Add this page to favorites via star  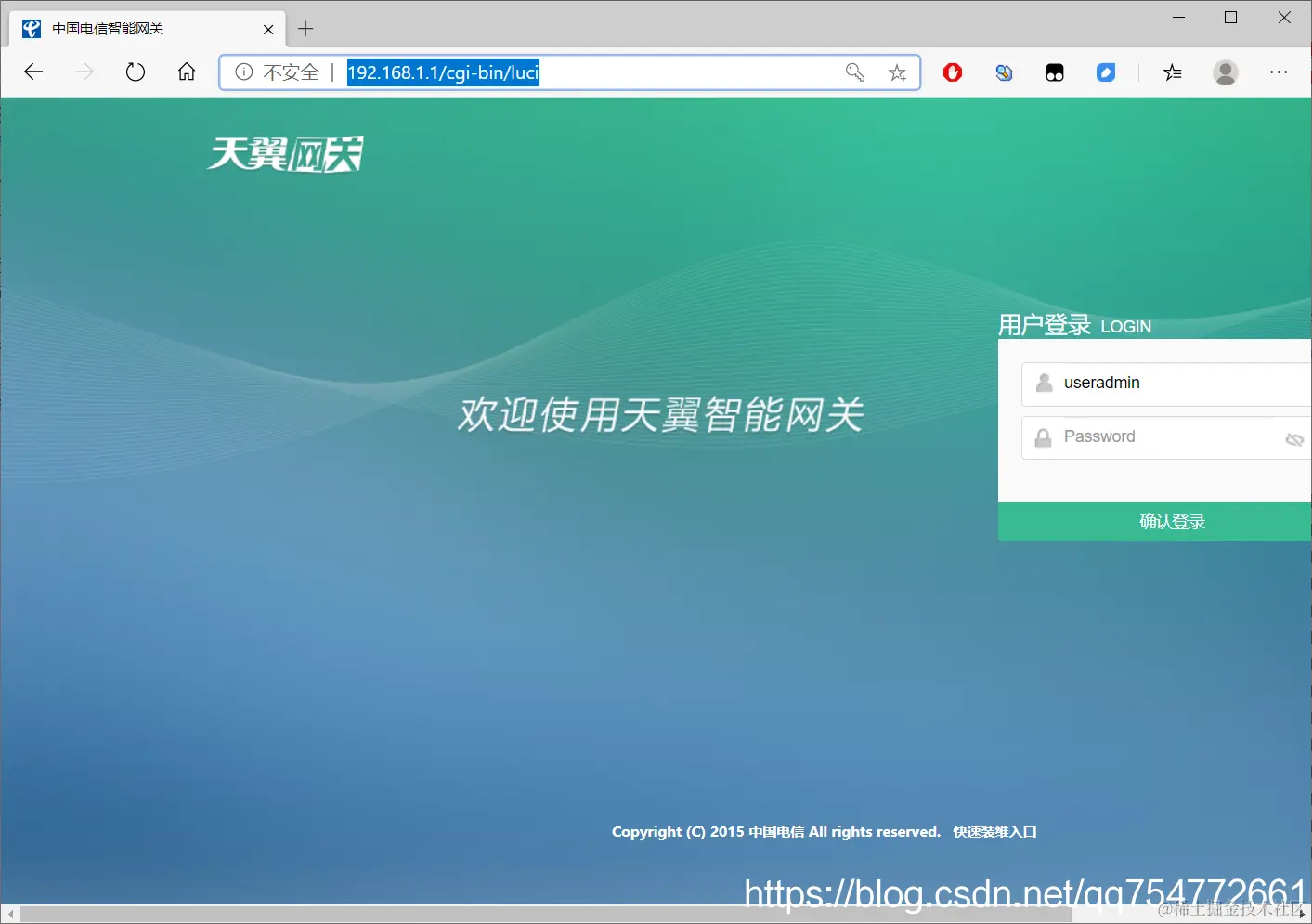897,72
